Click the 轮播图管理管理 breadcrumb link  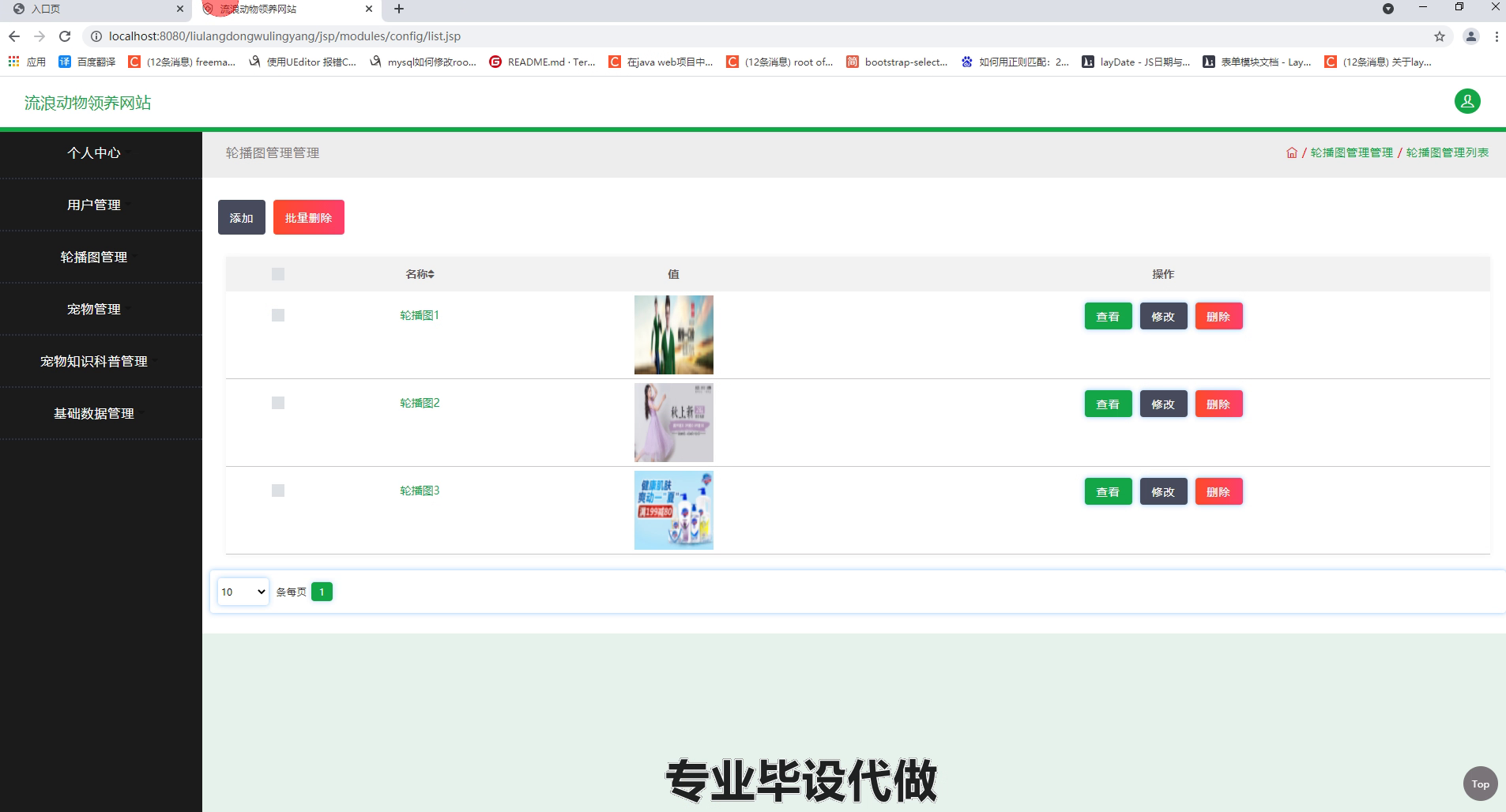tap(1352, 152)
